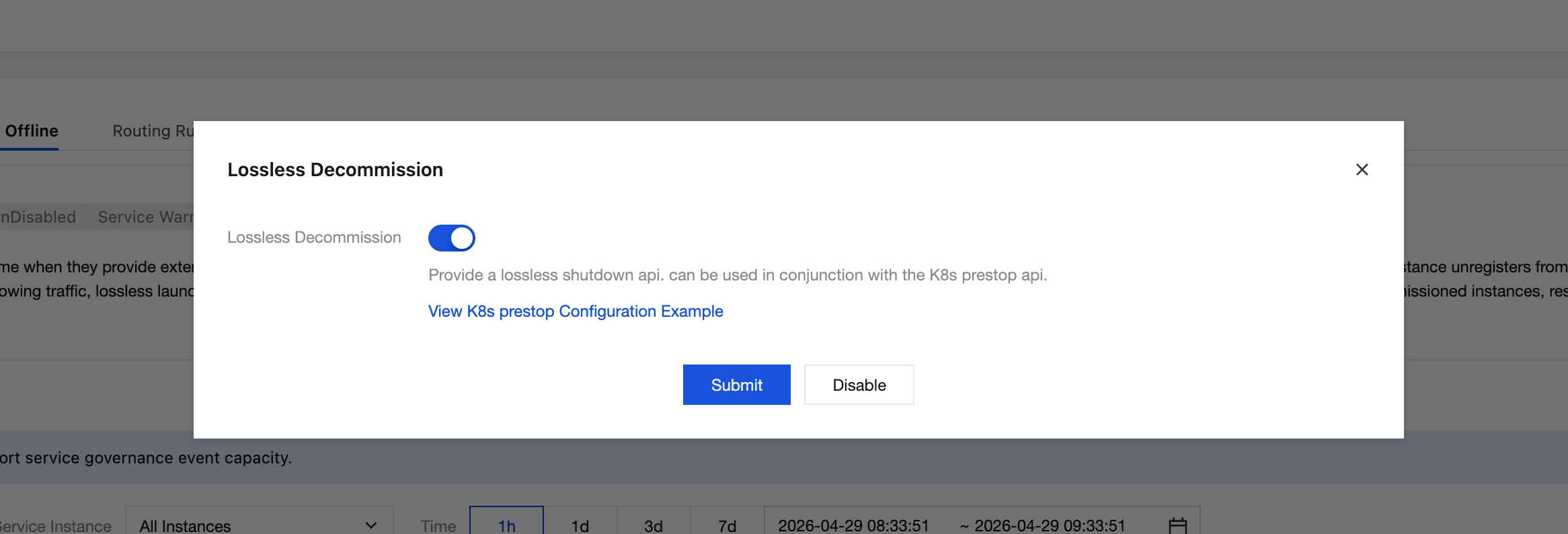The height and width of the screenshot is (534, 1568).
Task: Click the Disable button in the dialog
Action: [x=859, y=385]
